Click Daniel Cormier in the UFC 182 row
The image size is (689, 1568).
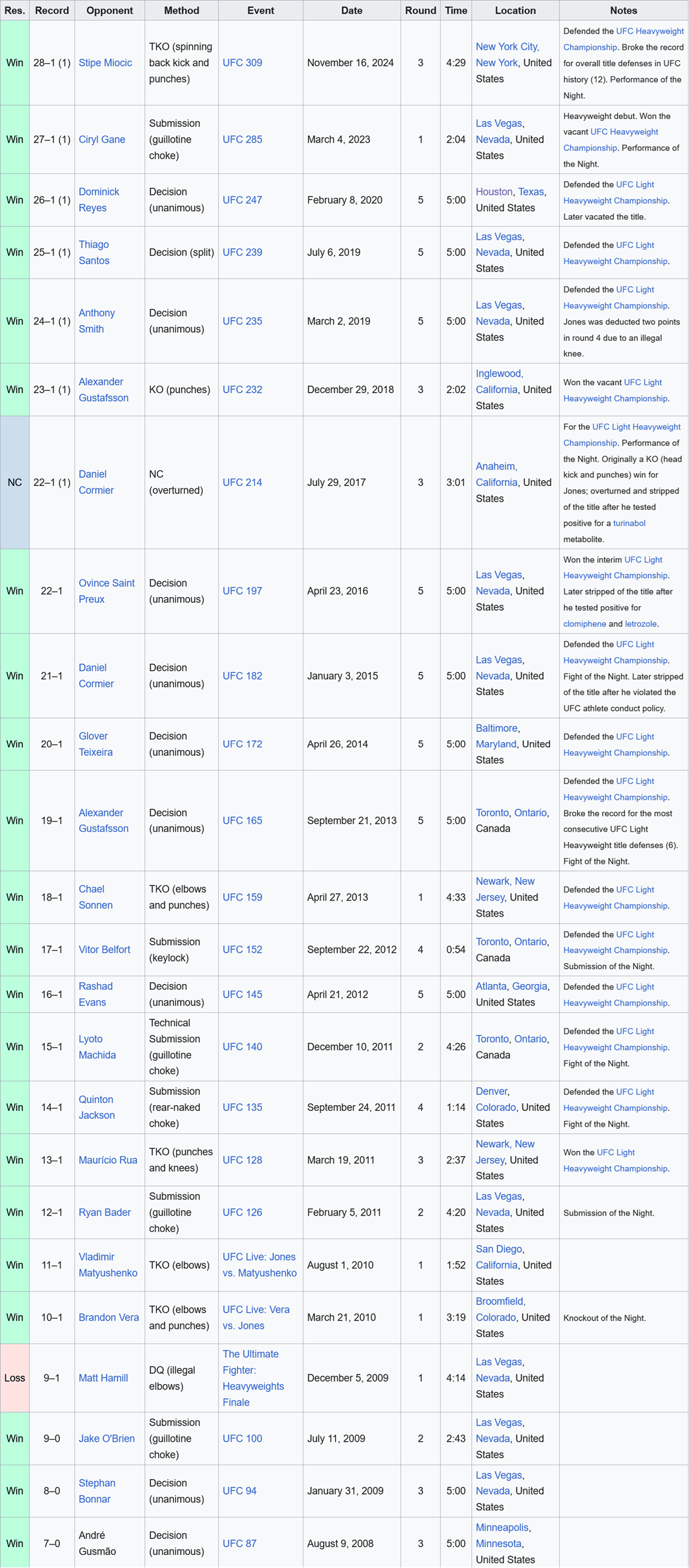tap(96, 675)
